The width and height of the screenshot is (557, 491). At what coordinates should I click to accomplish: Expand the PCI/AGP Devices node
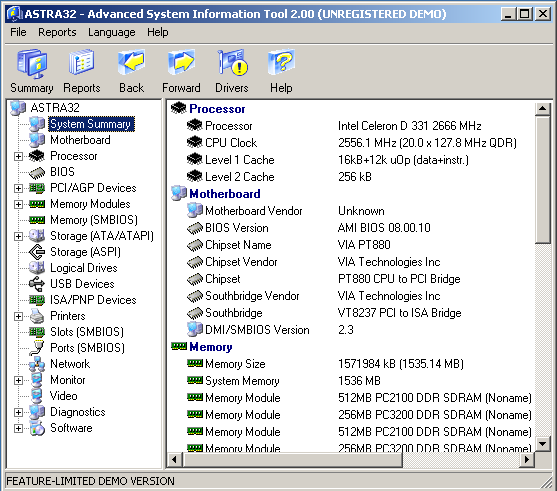[x=18, y=188]
